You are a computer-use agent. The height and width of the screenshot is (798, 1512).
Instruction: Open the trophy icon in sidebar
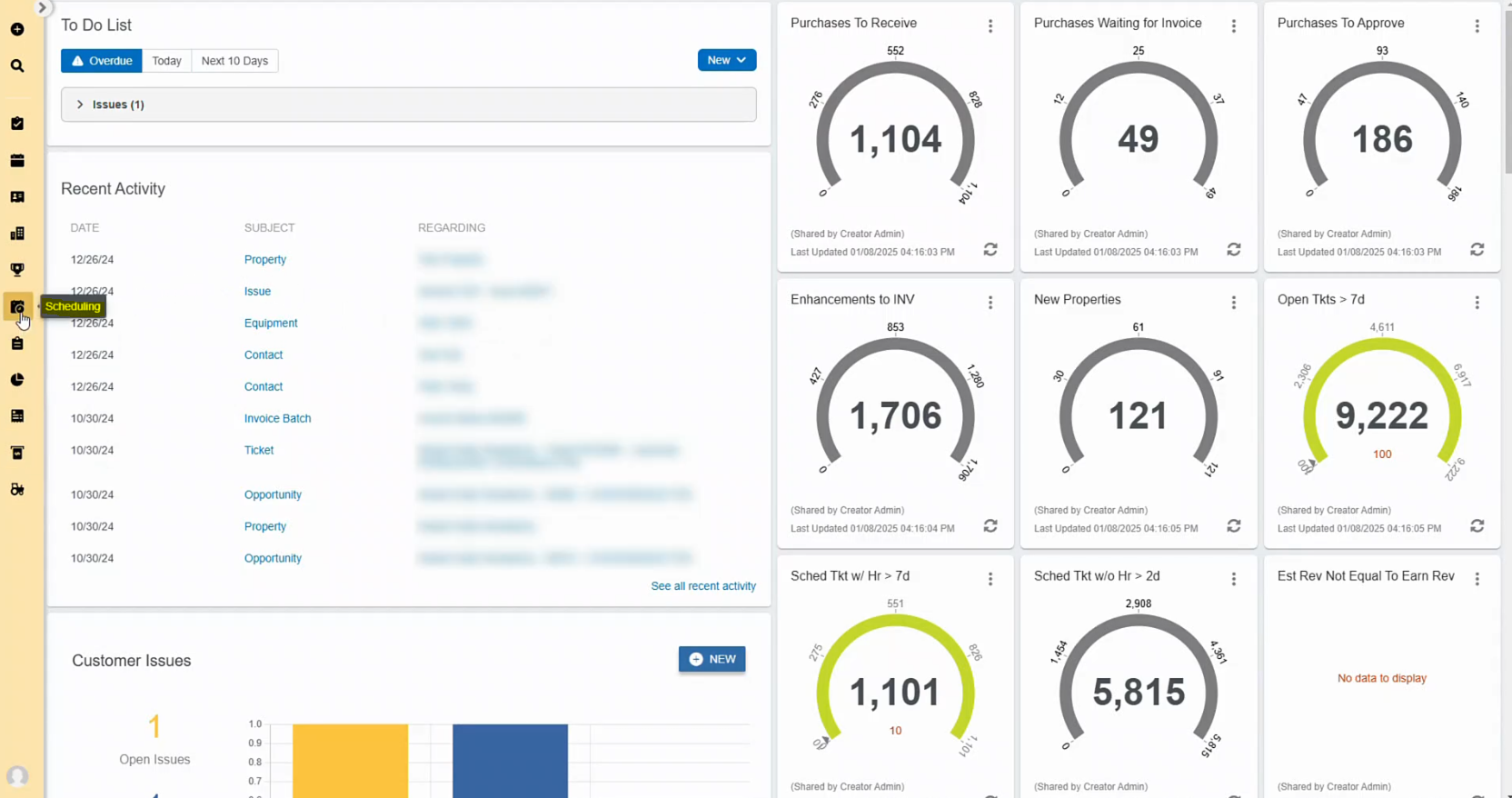pos(17,270)
